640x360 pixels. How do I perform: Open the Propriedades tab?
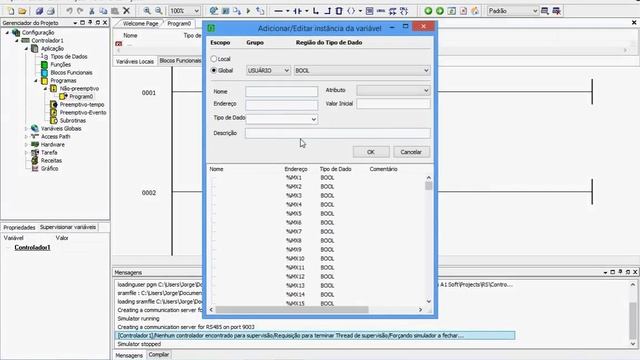(19, 227)
